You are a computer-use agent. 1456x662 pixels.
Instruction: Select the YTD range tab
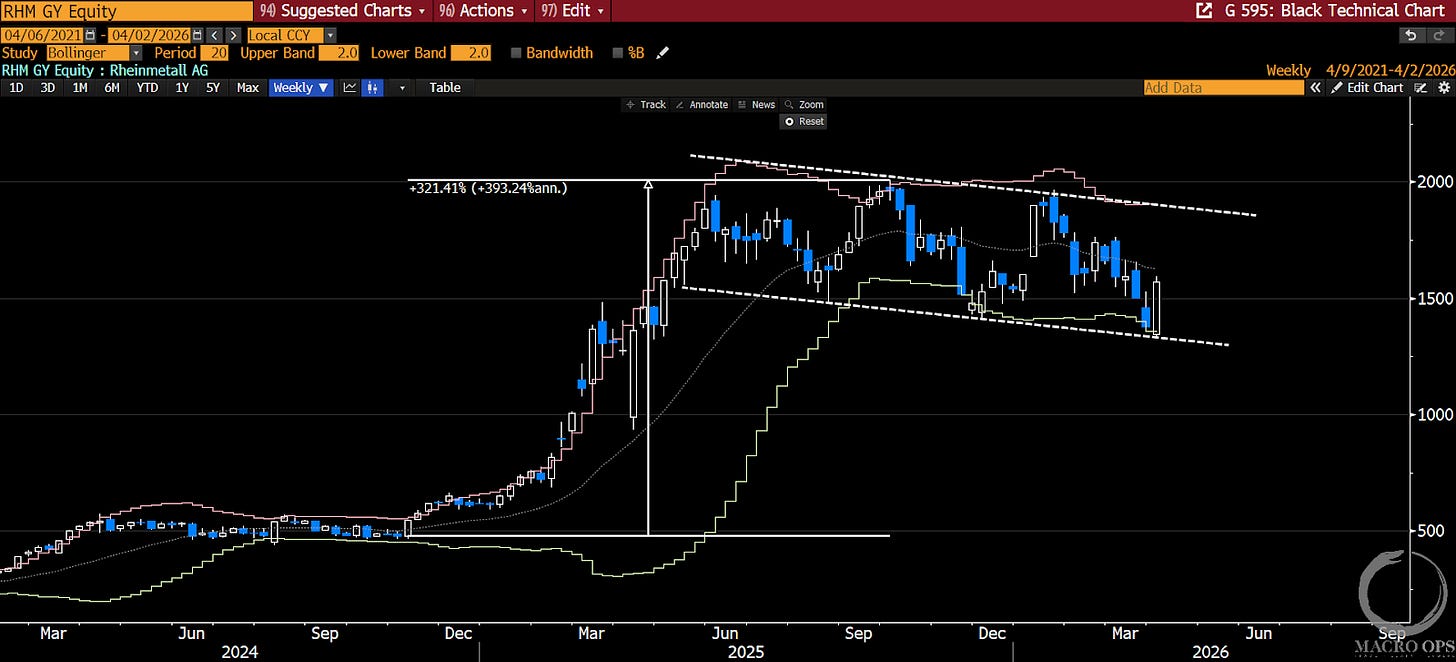pos(147,87)
